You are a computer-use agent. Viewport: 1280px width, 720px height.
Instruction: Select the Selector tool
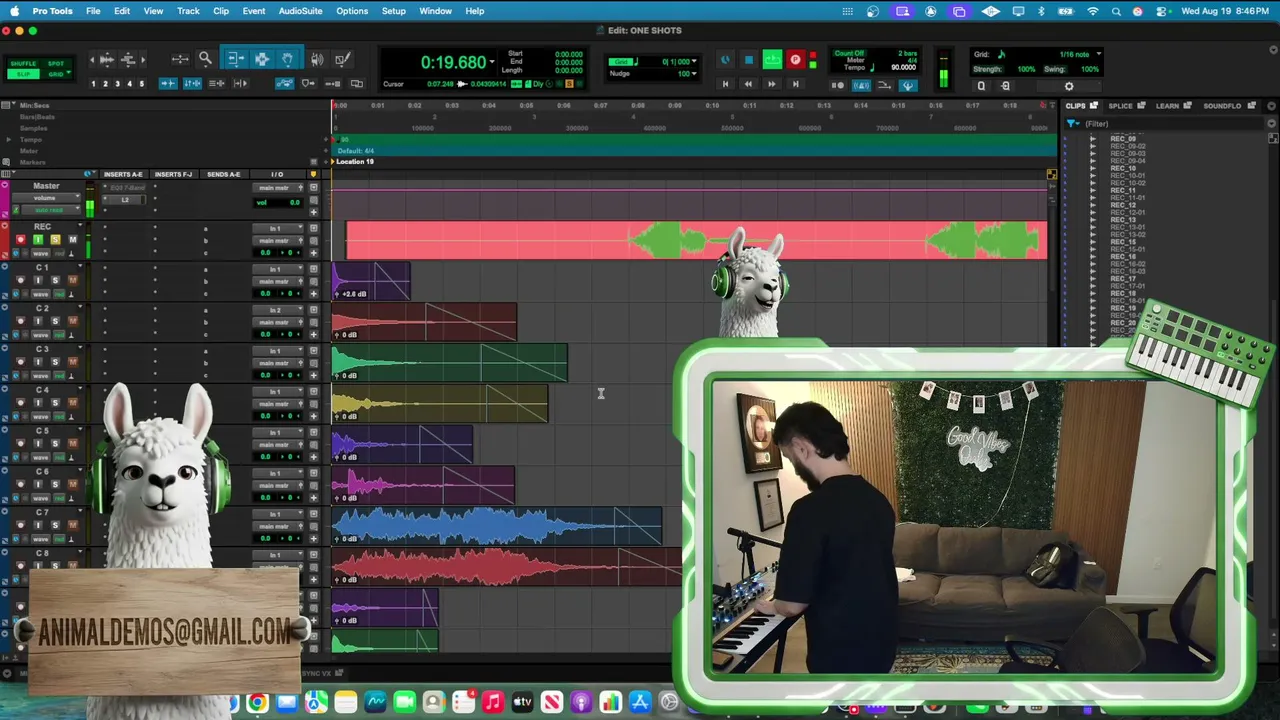click(x=262, y=60)
